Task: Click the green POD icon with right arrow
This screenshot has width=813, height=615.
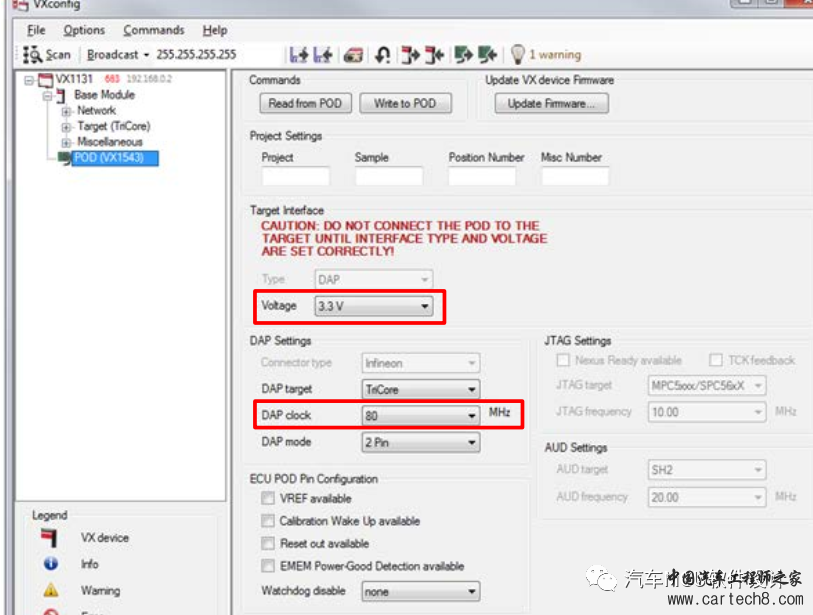Action: (464, 54)
